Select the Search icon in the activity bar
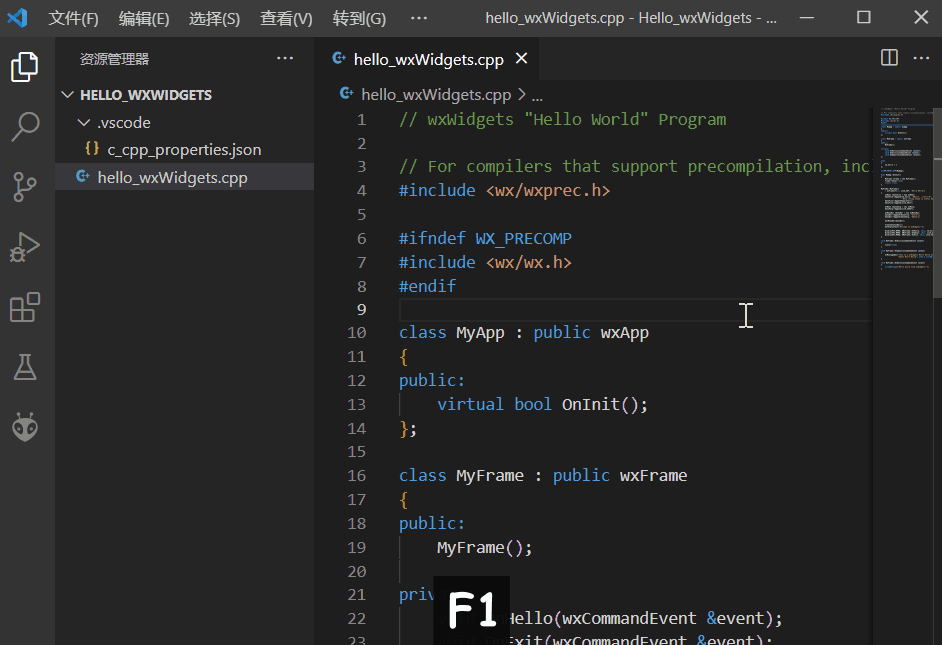 point(24,127)
